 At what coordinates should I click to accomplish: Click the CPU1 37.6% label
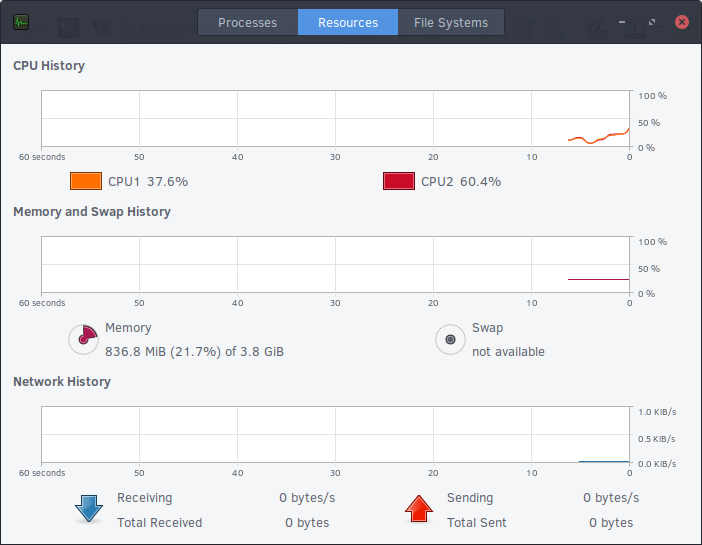tap(148, 182)
